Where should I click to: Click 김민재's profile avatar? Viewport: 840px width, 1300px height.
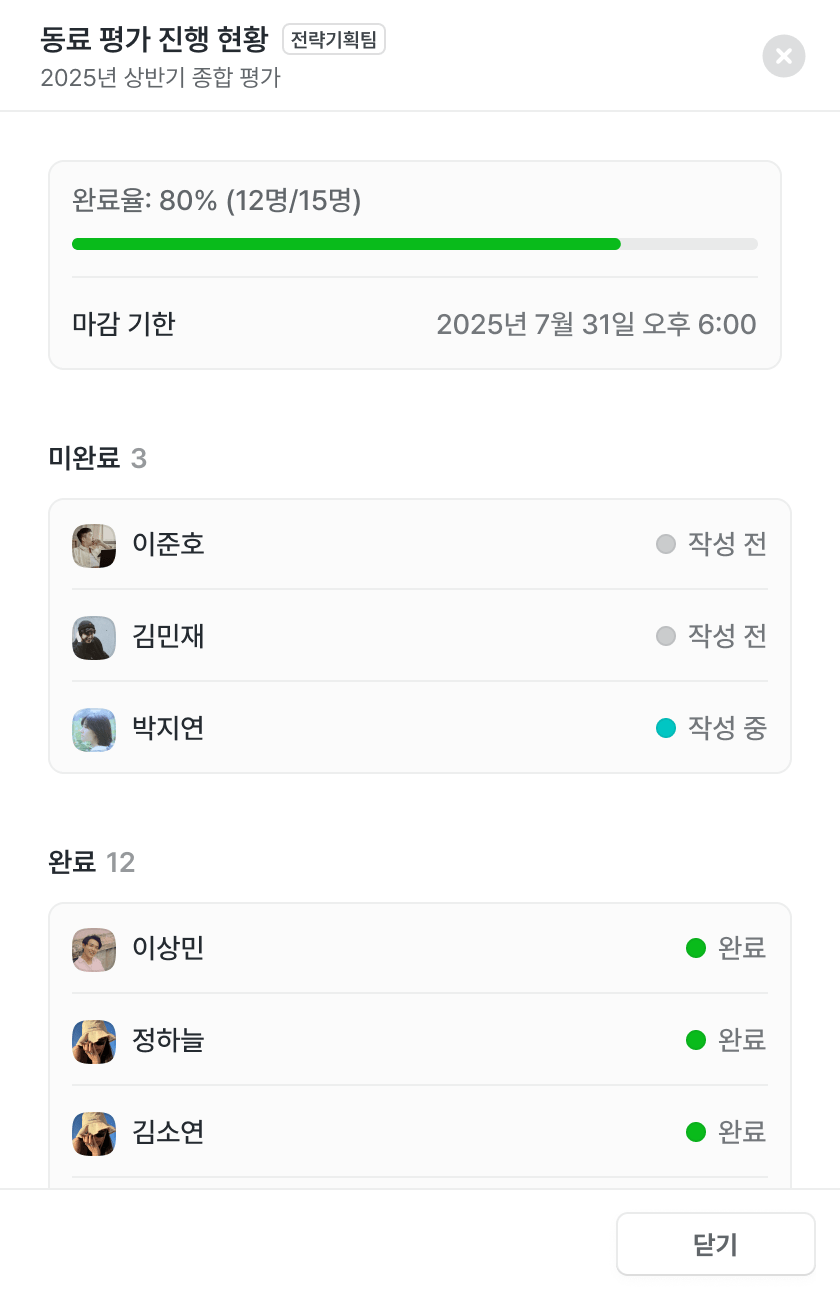pos(94,637)
